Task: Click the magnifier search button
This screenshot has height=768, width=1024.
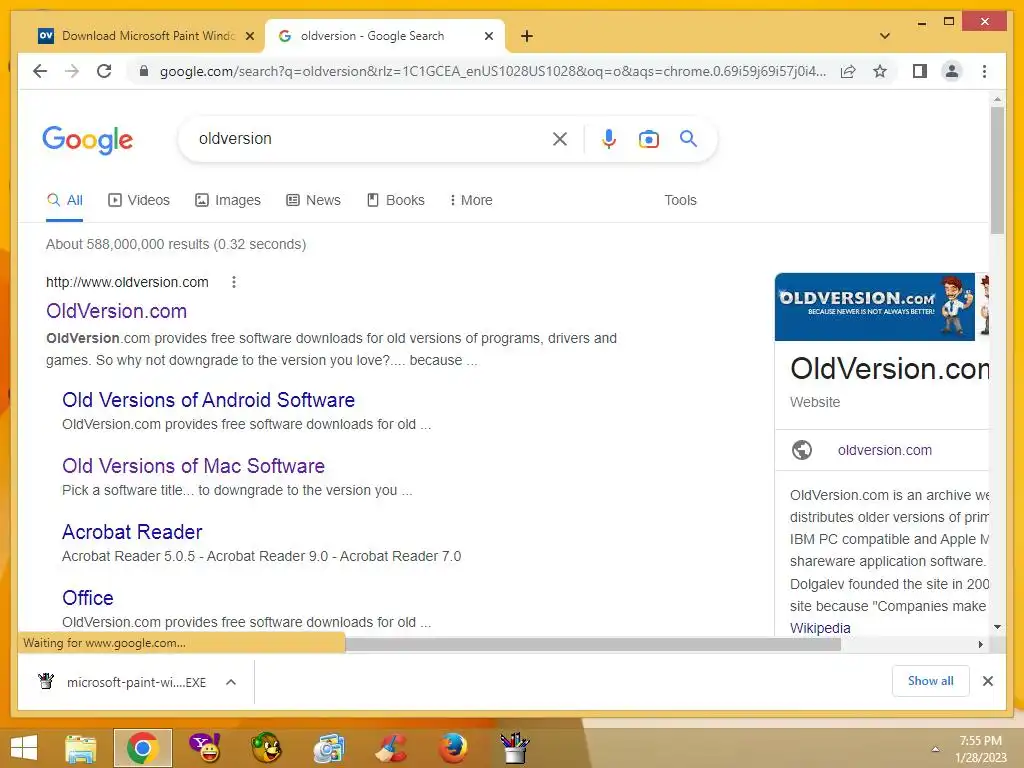Action: tap(688, 138)
